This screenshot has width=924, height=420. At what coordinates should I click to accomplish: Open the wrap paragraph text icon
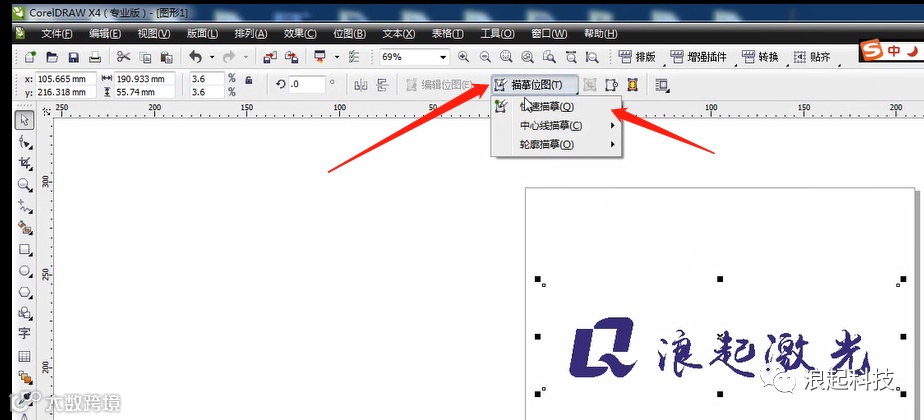(662, 85)
